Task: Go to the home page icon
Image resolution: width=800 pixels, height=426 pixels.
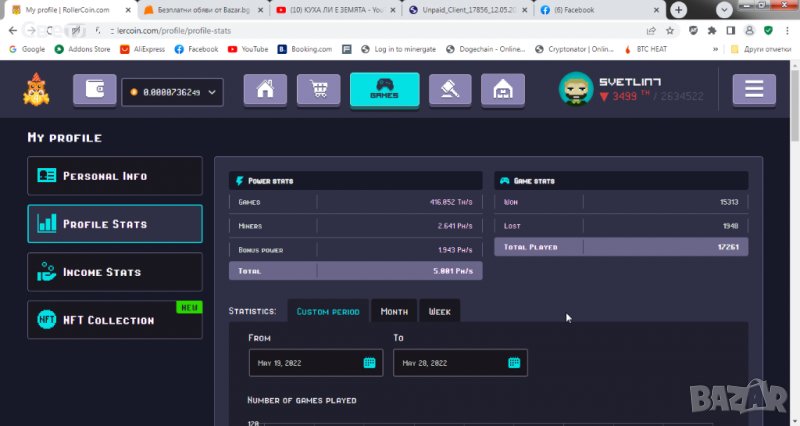Action: 265,90
